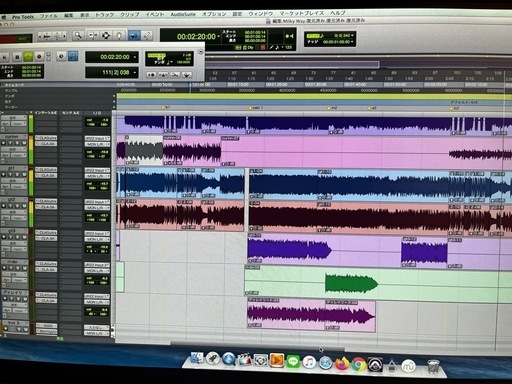Click Stop in the Transport window
The width and height of the screenshot is (512, 384).
[17, 57]
